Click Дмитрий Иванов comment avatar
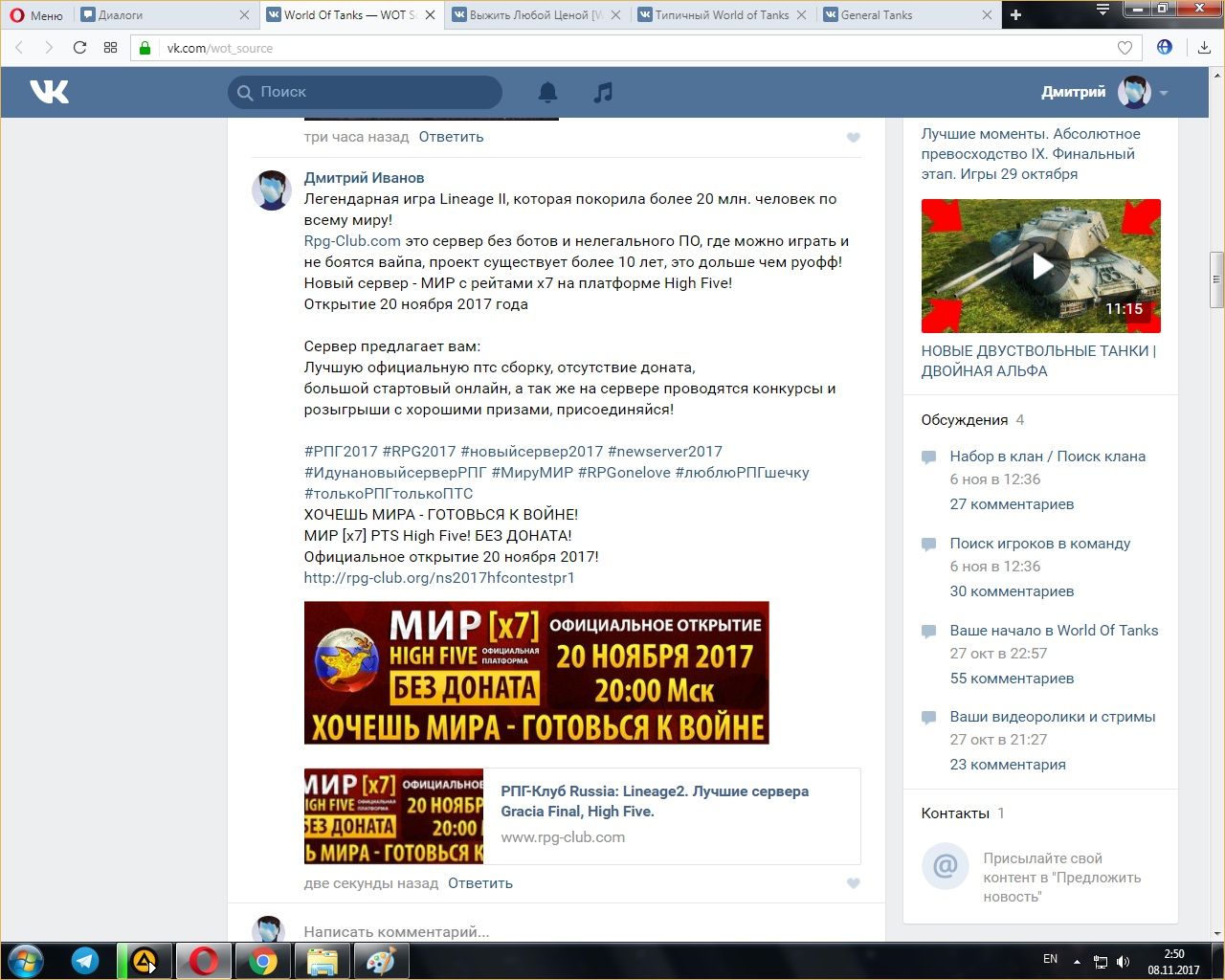This screenshot has width=1225, height=980. pos(272,190)
